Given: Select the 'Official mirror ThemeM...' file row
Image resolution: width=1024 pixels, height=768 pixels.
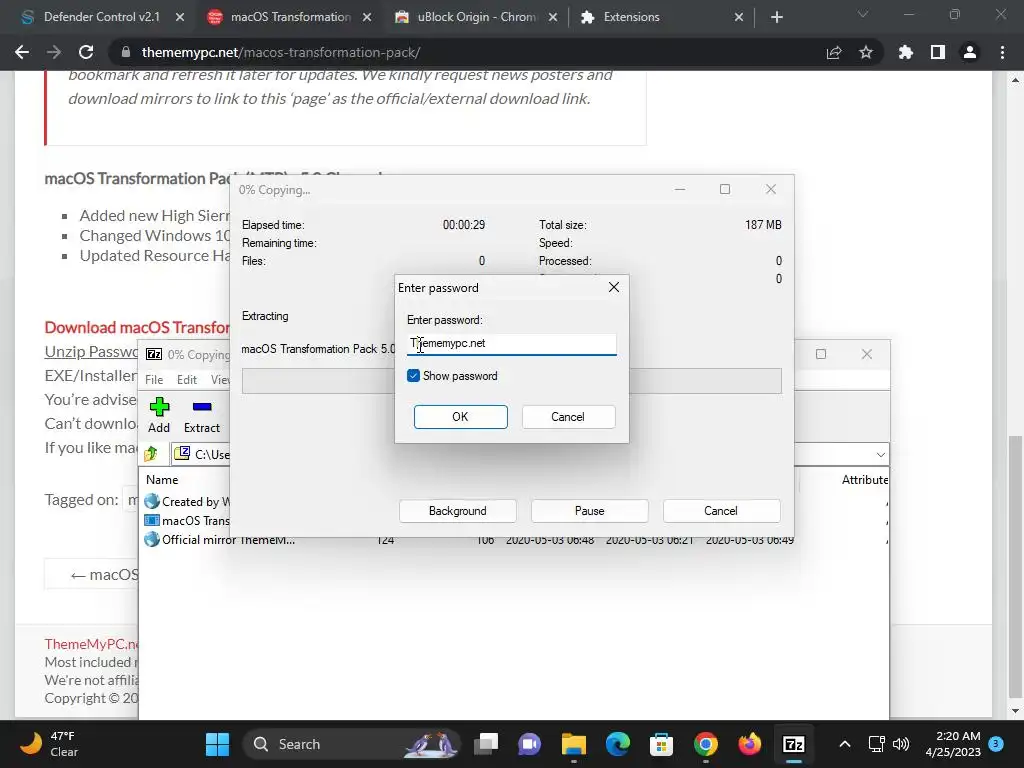Looking at the screenshot, I should (220, 539).
